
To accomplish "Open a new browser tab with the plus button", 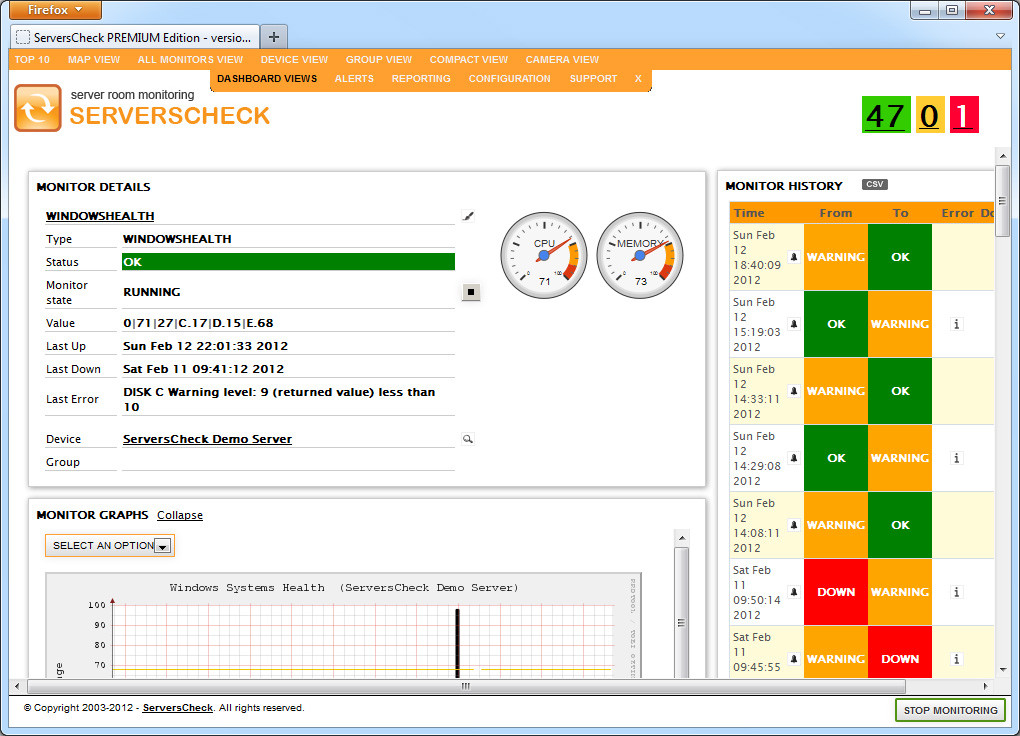I will 274,37.
